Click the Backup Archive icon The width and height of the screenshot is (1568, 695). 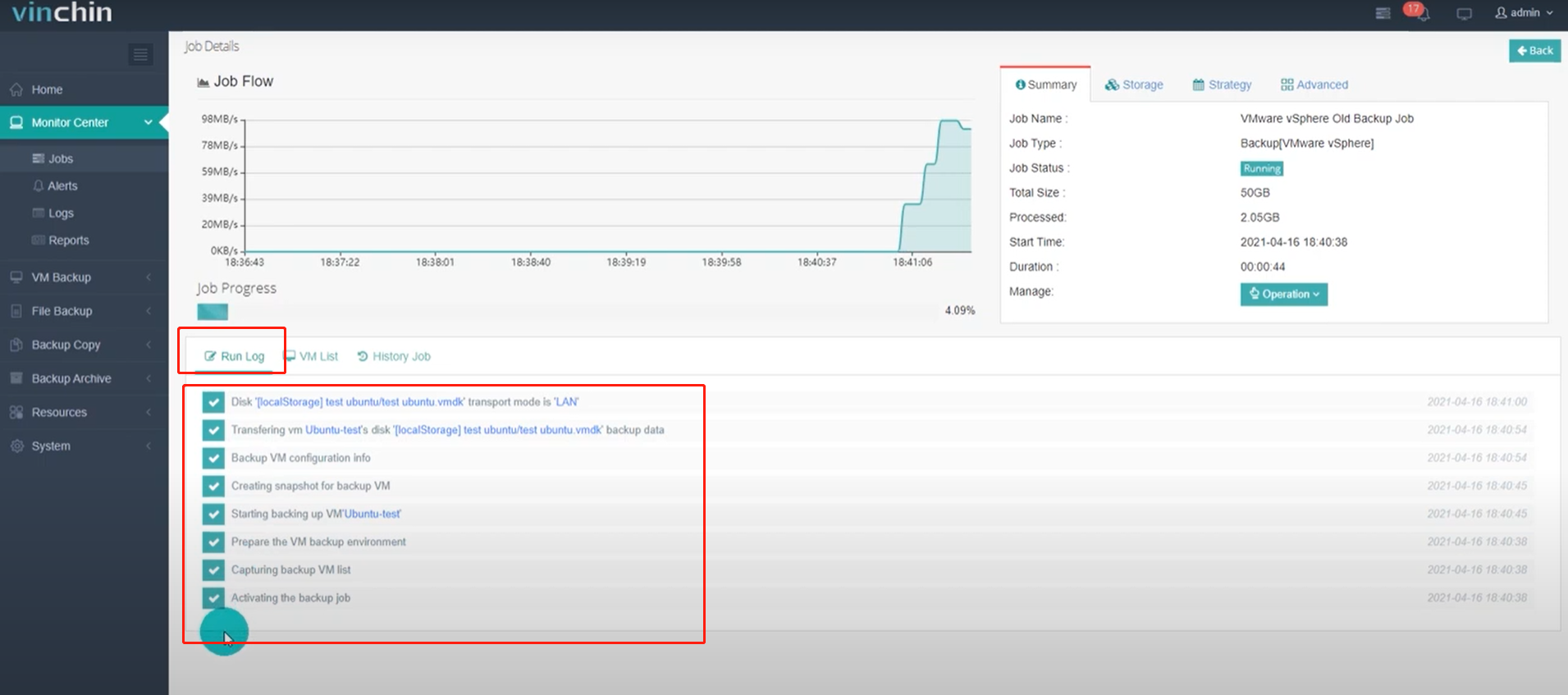coord(16,378)
